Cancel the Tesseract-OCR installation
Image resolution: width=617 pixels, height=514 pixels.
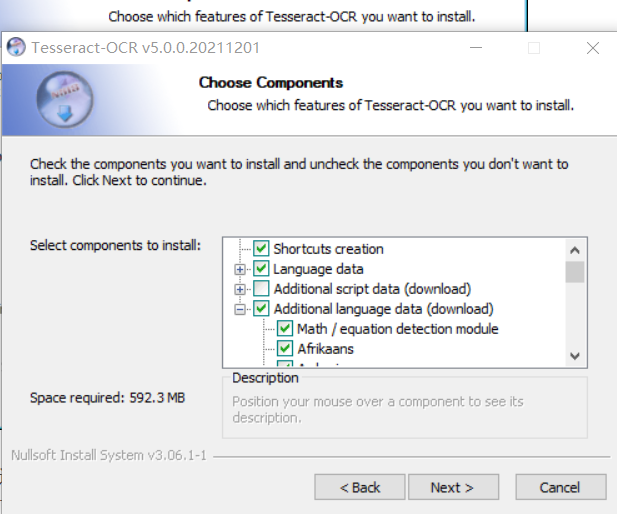click(x=561, y=487)
